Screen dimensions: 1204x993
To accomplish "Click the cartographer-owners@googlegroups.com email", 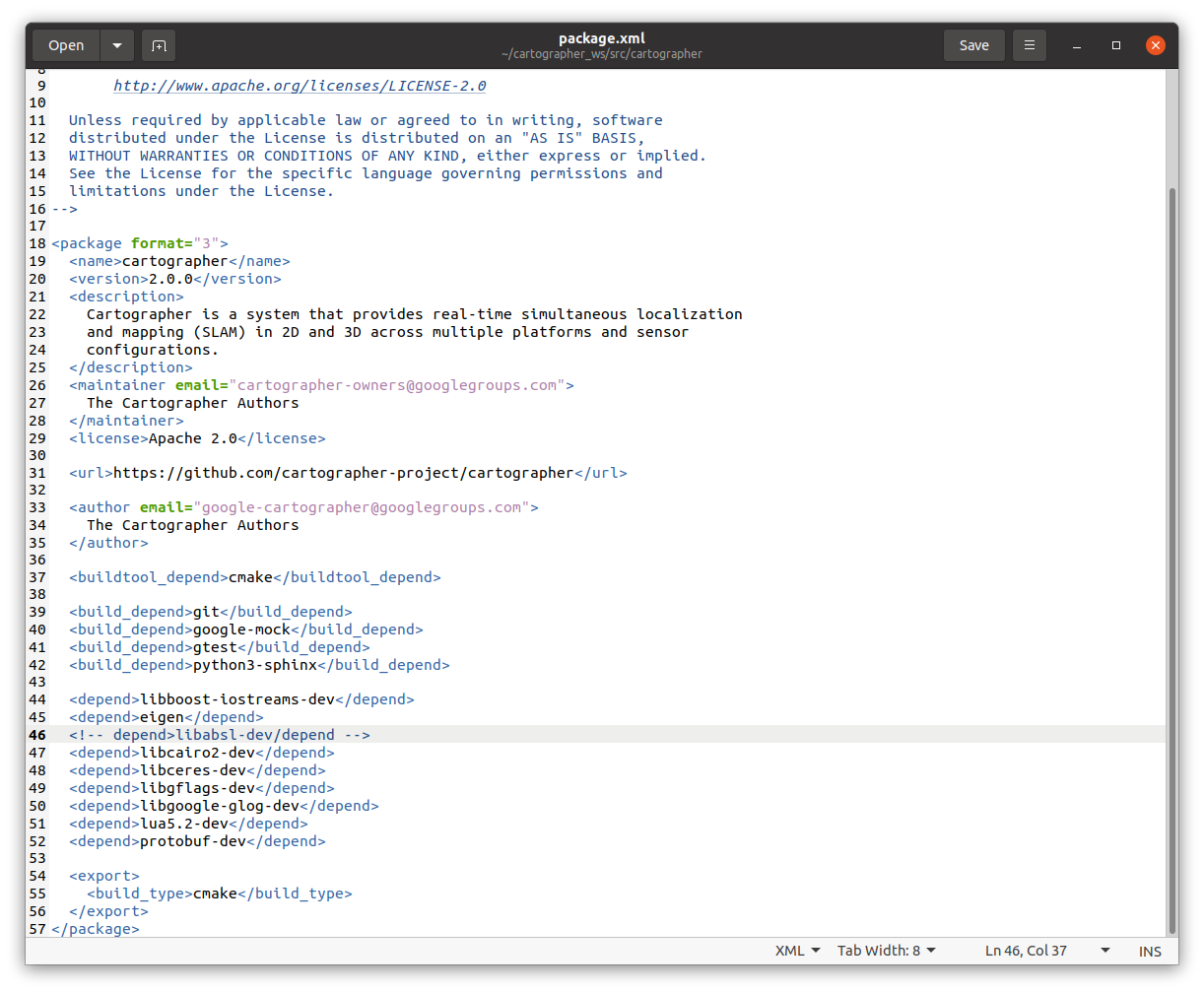I will 397,385.
